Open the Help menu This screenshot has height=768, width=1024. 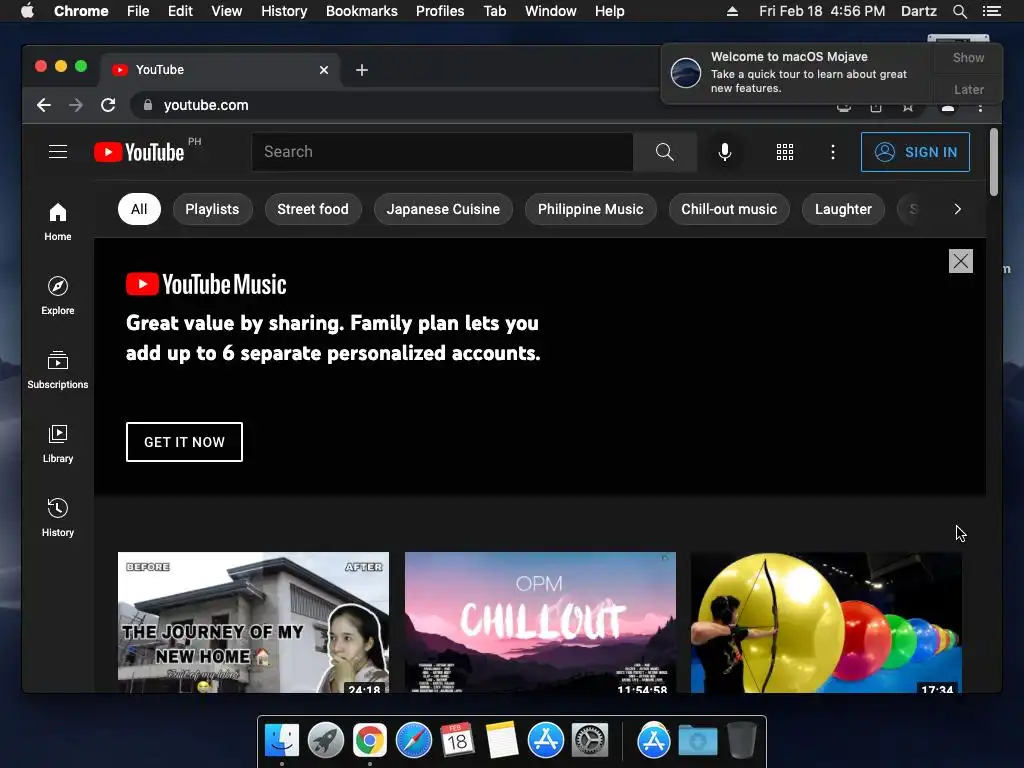[609, 11]
